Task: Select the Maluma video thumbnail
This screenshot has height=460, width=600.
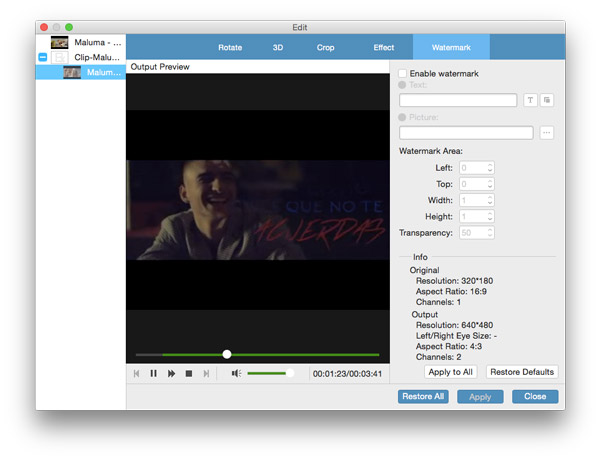Action: pos(59,42)
